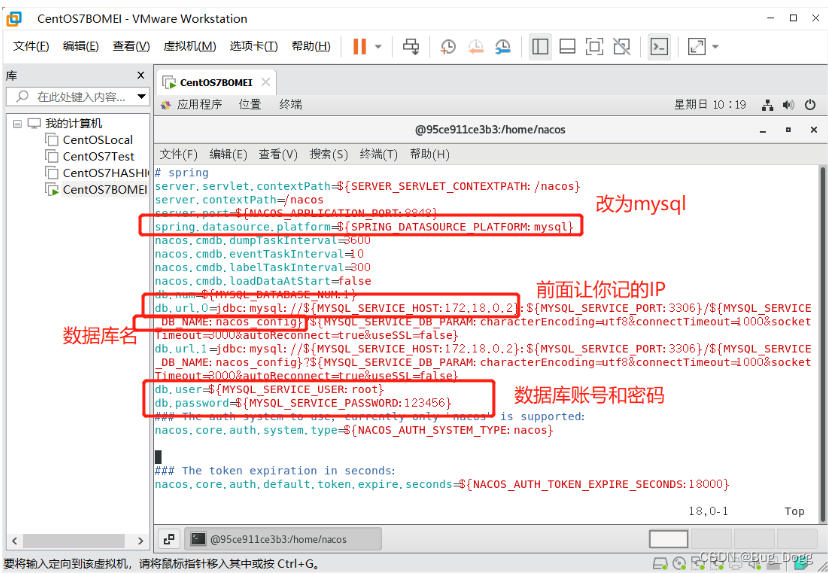This screenshot has width=828, height=574.
Task: Click the guest clock 星期日 10:19
Action: (710, 105)
